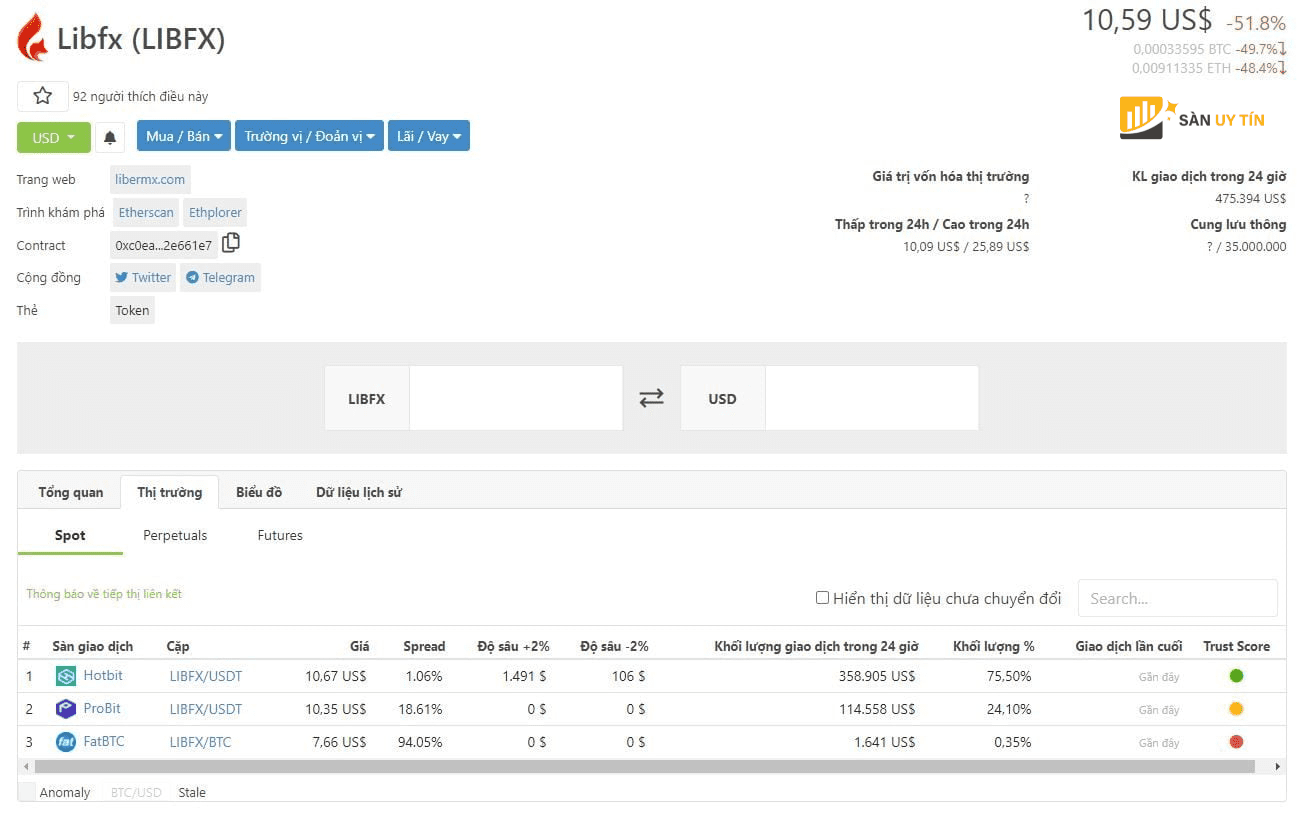
Task: Click the Search exchanges input box
Action: coord(1177,598)
